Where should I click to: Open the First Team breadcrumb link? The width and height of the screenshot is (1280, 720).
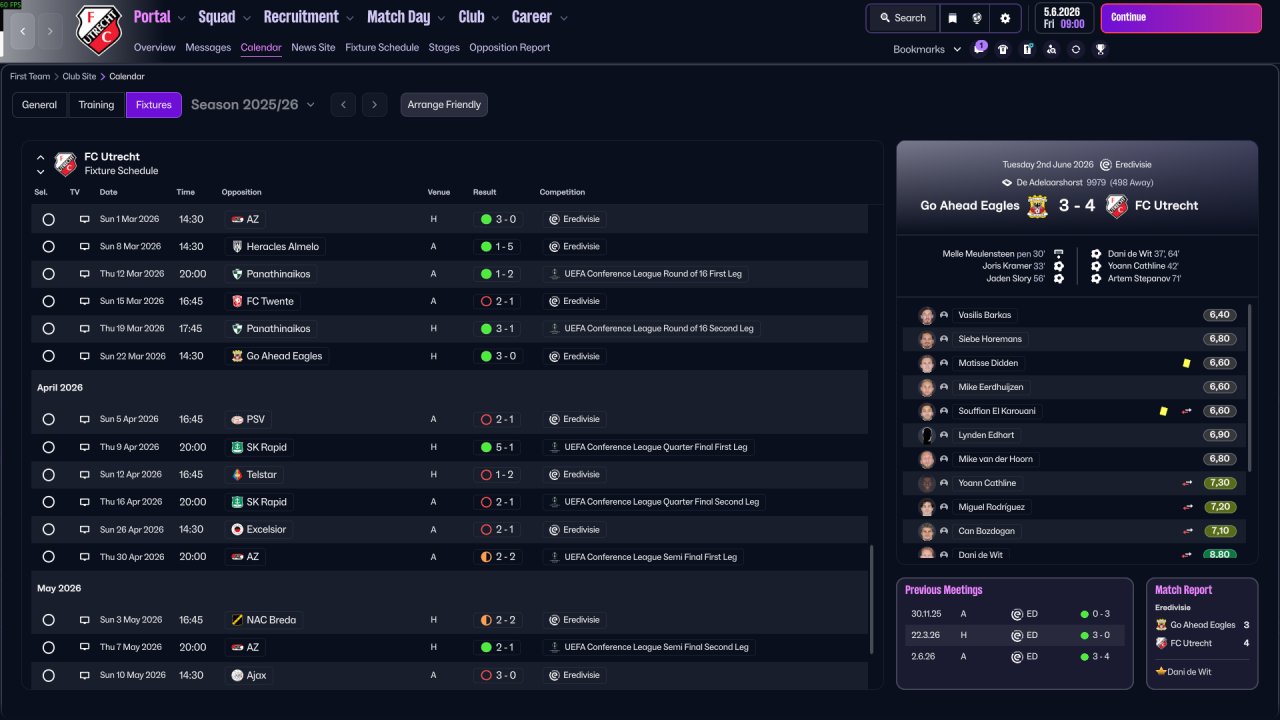click(x=30, y=77)
